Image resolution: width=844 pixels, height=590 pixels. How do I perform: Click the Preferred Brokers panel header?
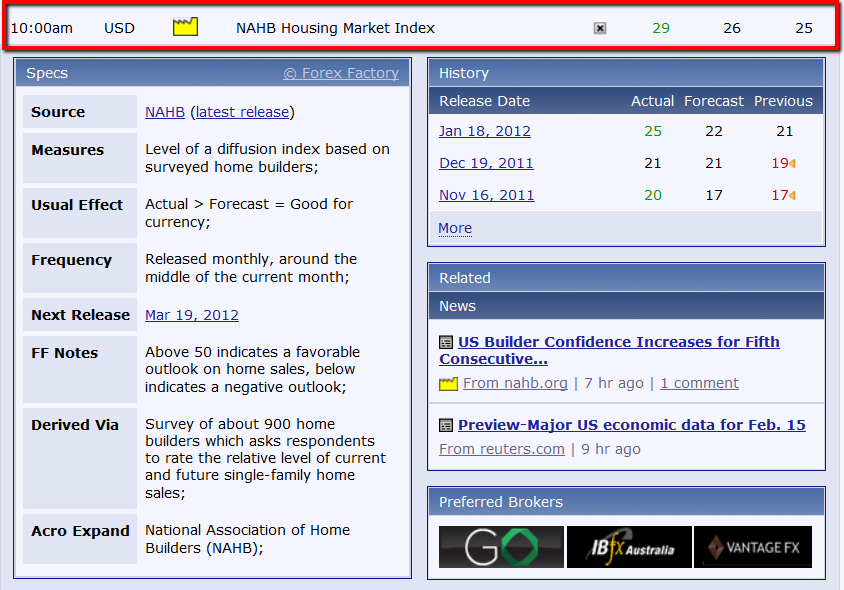point(626,502)
